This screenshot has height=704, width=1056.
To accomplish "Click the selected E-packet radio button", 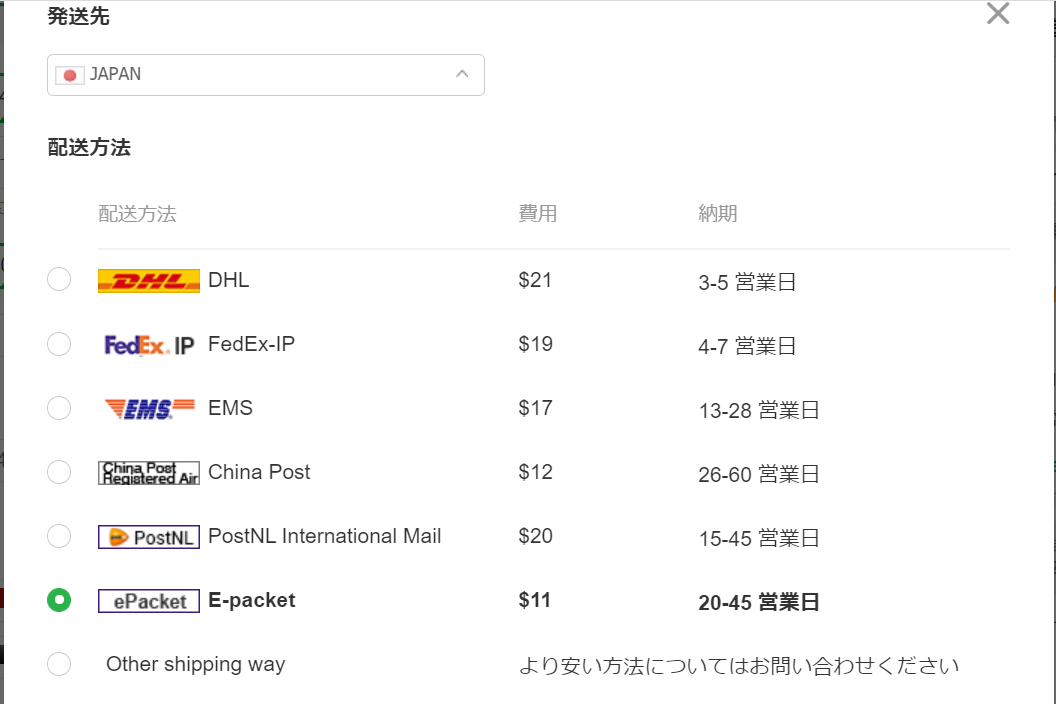I will click(59, 600).
